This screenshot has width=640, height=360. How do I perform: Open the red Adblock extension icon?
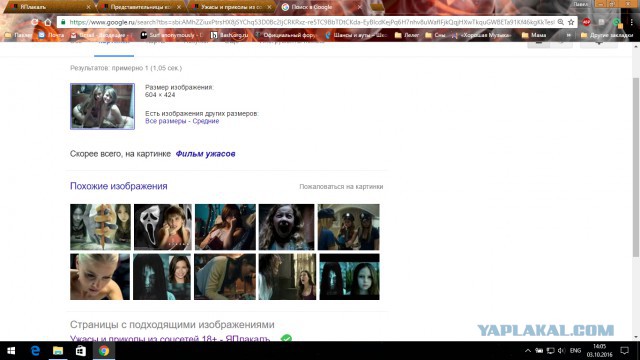point(587,22)
